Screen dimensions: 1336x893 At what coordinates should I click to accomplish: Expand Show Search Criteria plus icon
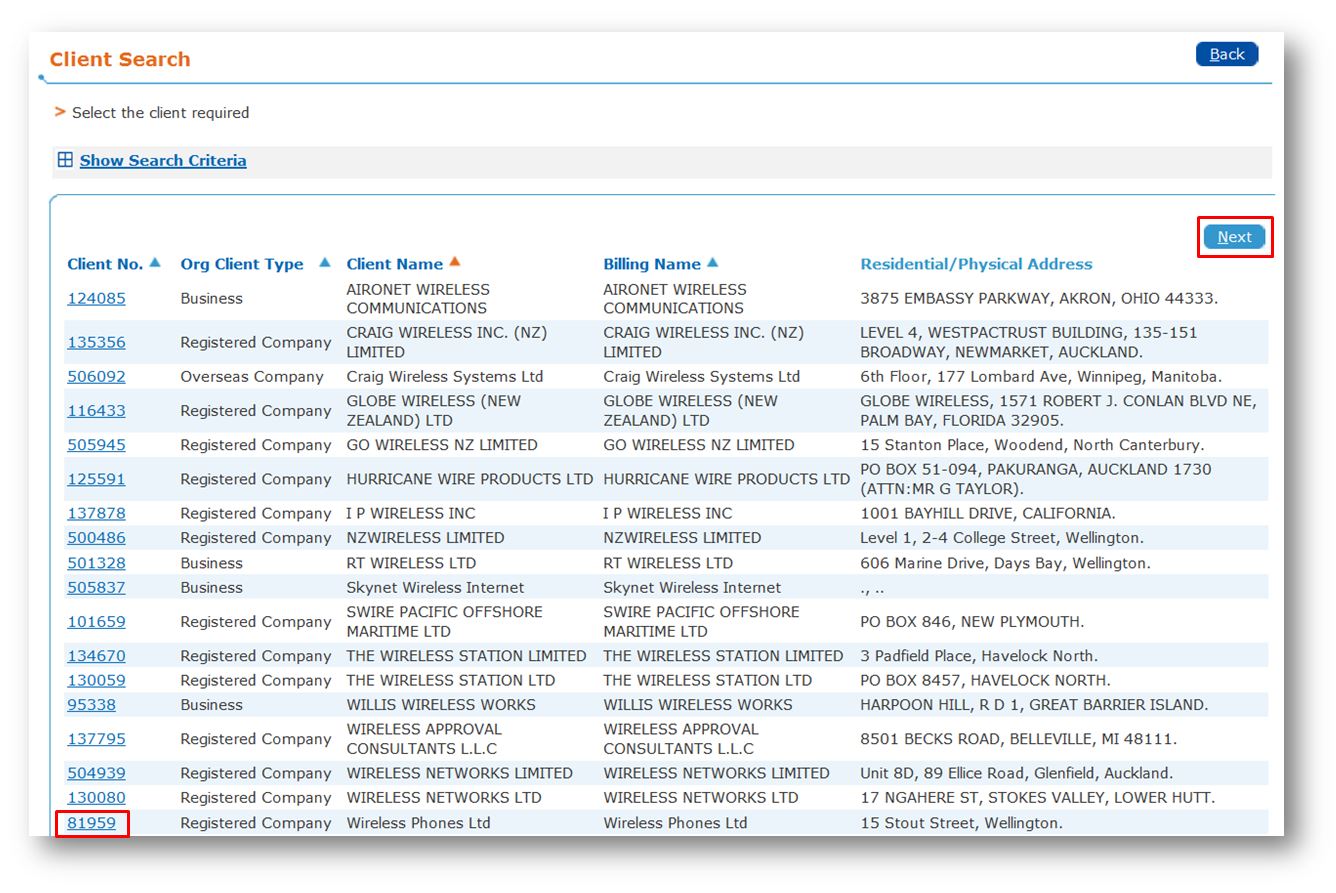pos(65,160)
